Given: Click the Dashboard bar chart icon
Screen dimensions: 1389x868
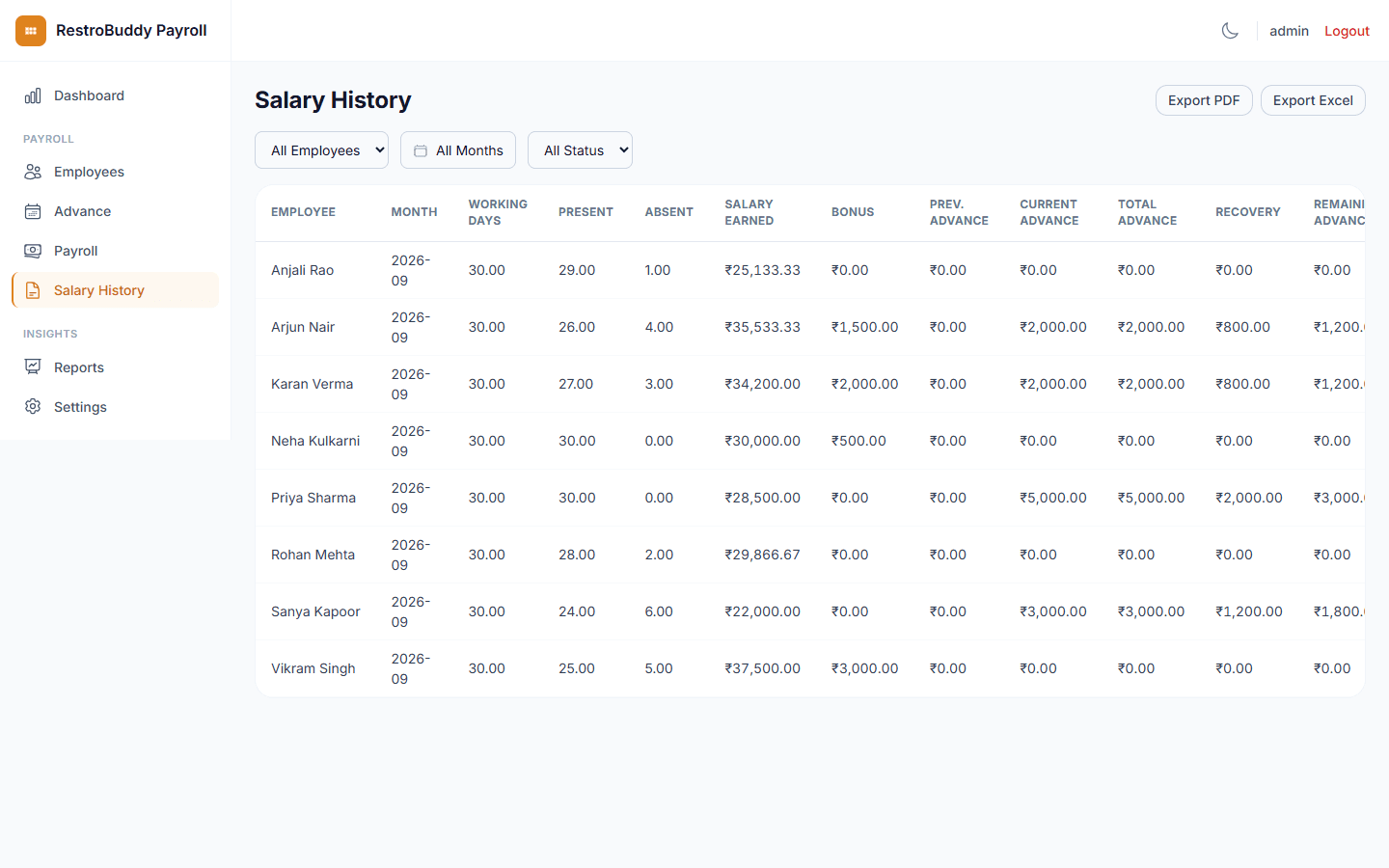Looking at the screenshot, I should [33, 95].
